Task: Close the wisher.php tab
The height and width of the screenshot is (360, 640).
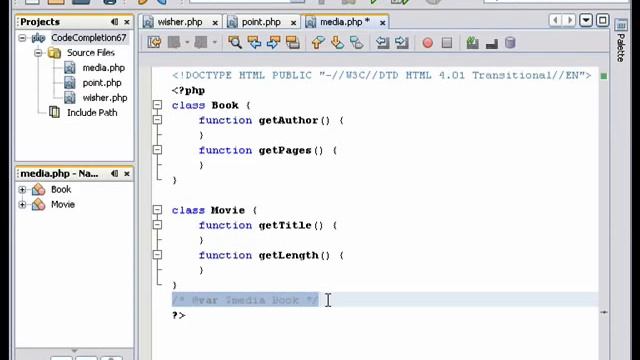Action: point(215,23)
